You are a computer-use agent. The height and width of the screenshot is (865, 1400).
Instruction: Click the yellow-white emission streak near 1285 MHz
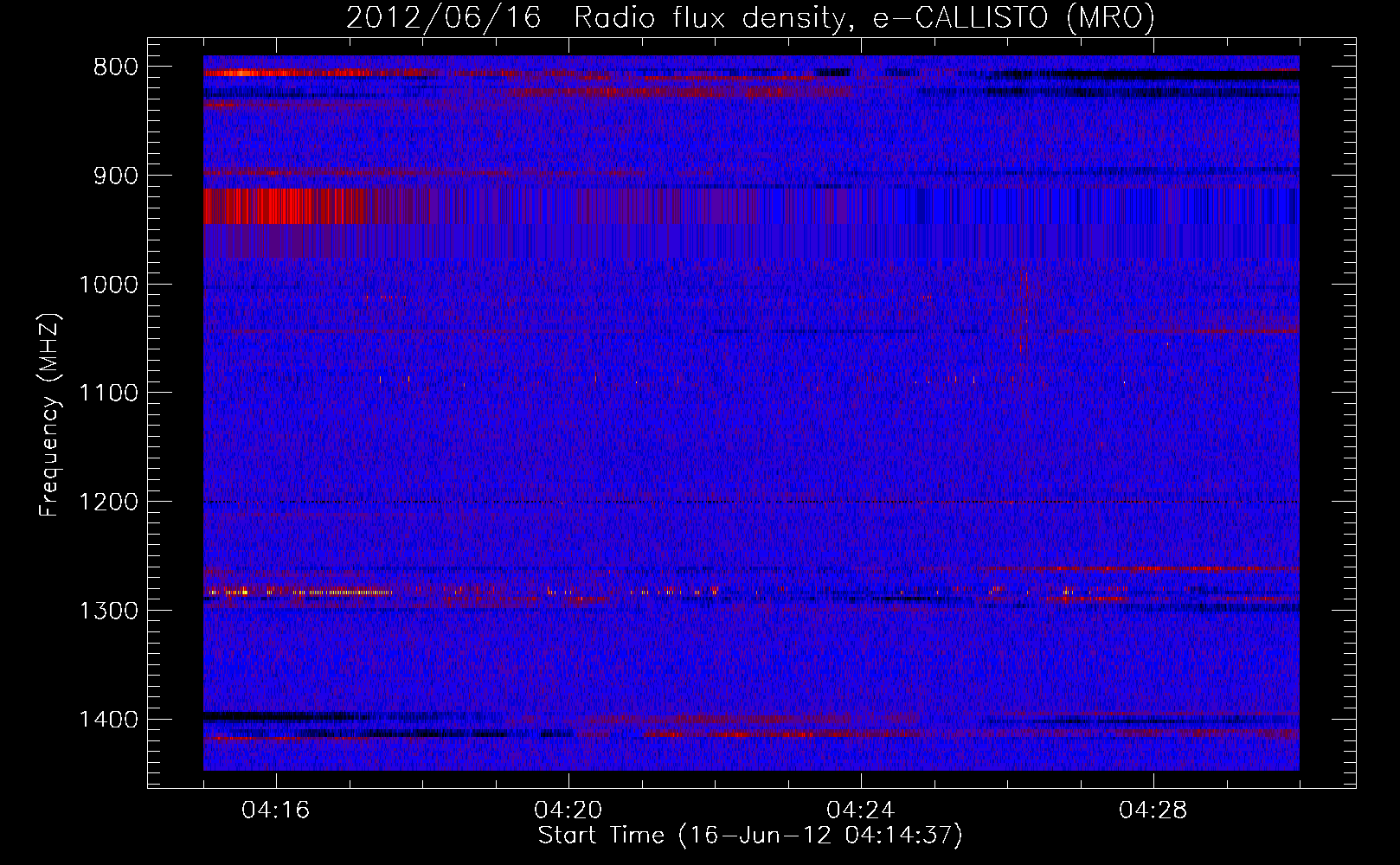(x=299, y=593)
